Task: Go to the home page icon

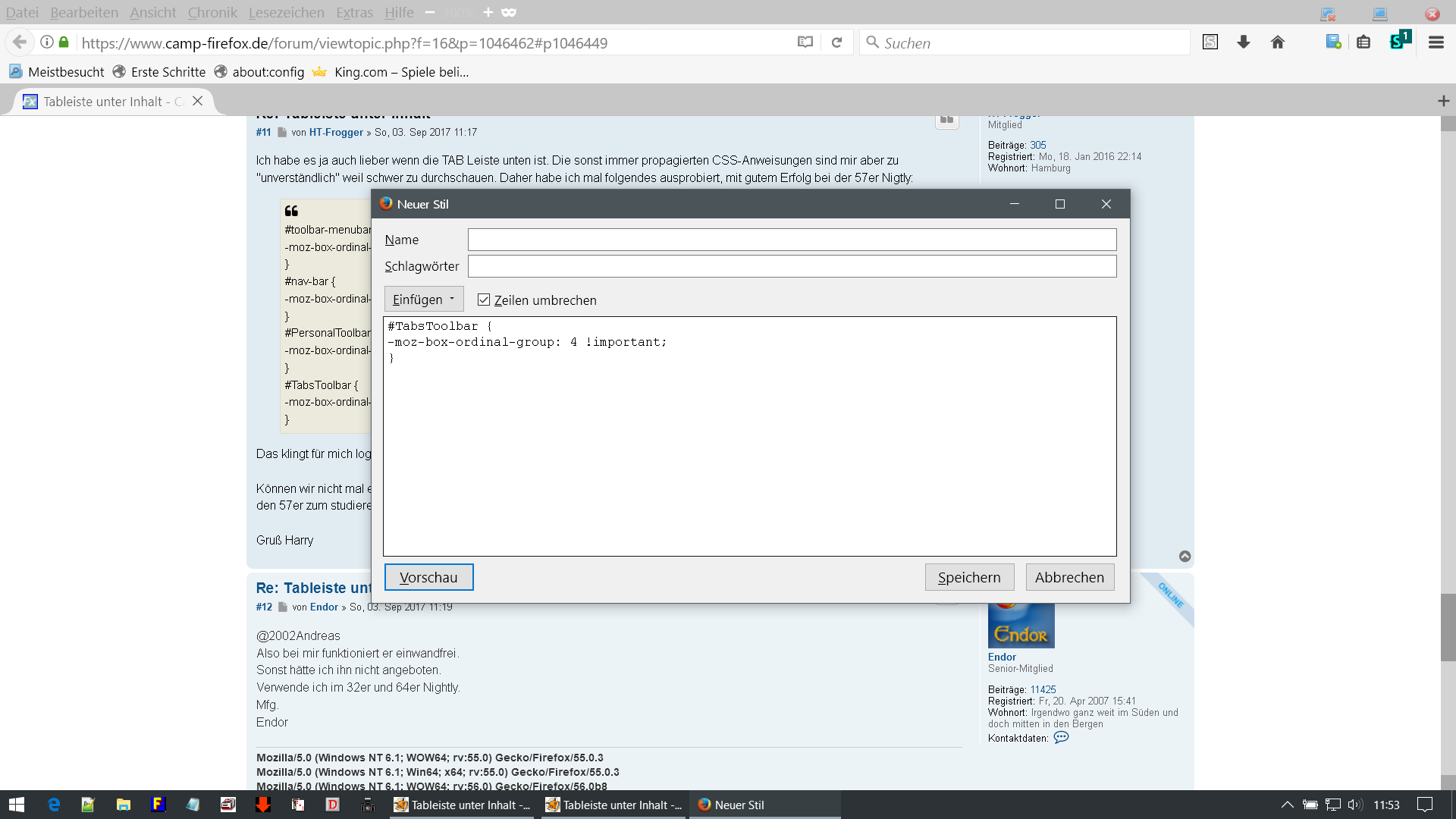Action: click(x=1278, y=42)
